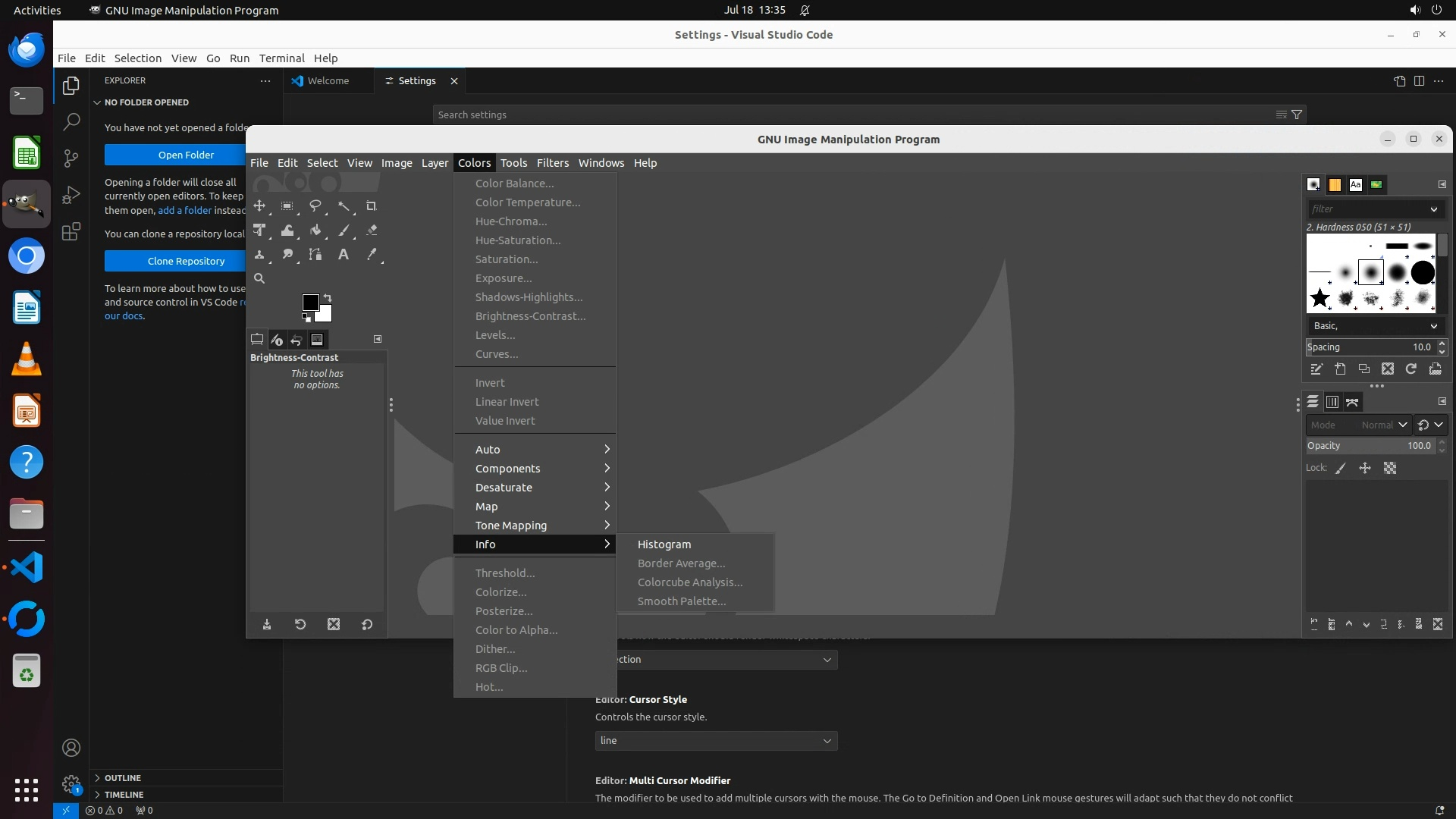Select the Bucket Fill tool
Screen dimensions: 1456x819
tap(315, 230)
